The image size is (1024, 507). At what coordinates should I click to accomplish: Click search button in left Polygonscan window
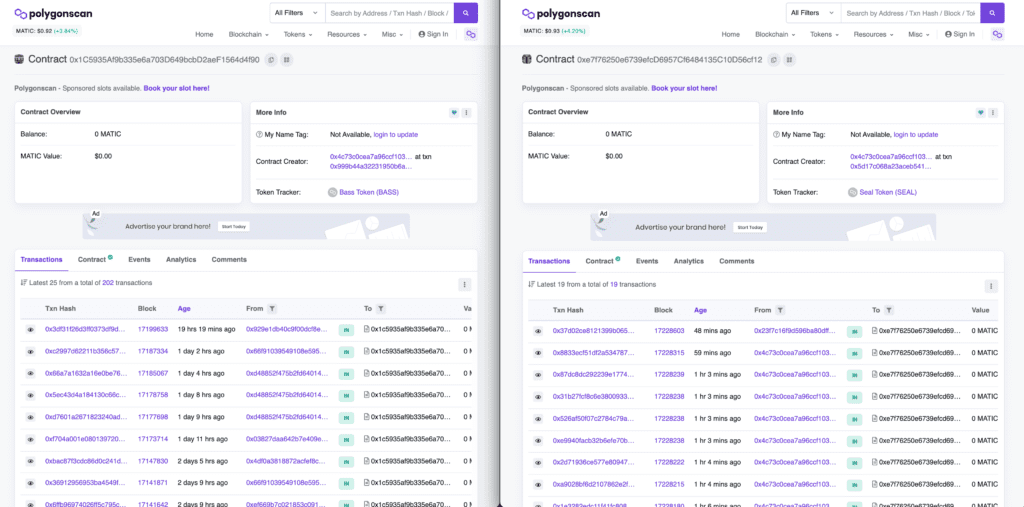click(x=466, y=12)
